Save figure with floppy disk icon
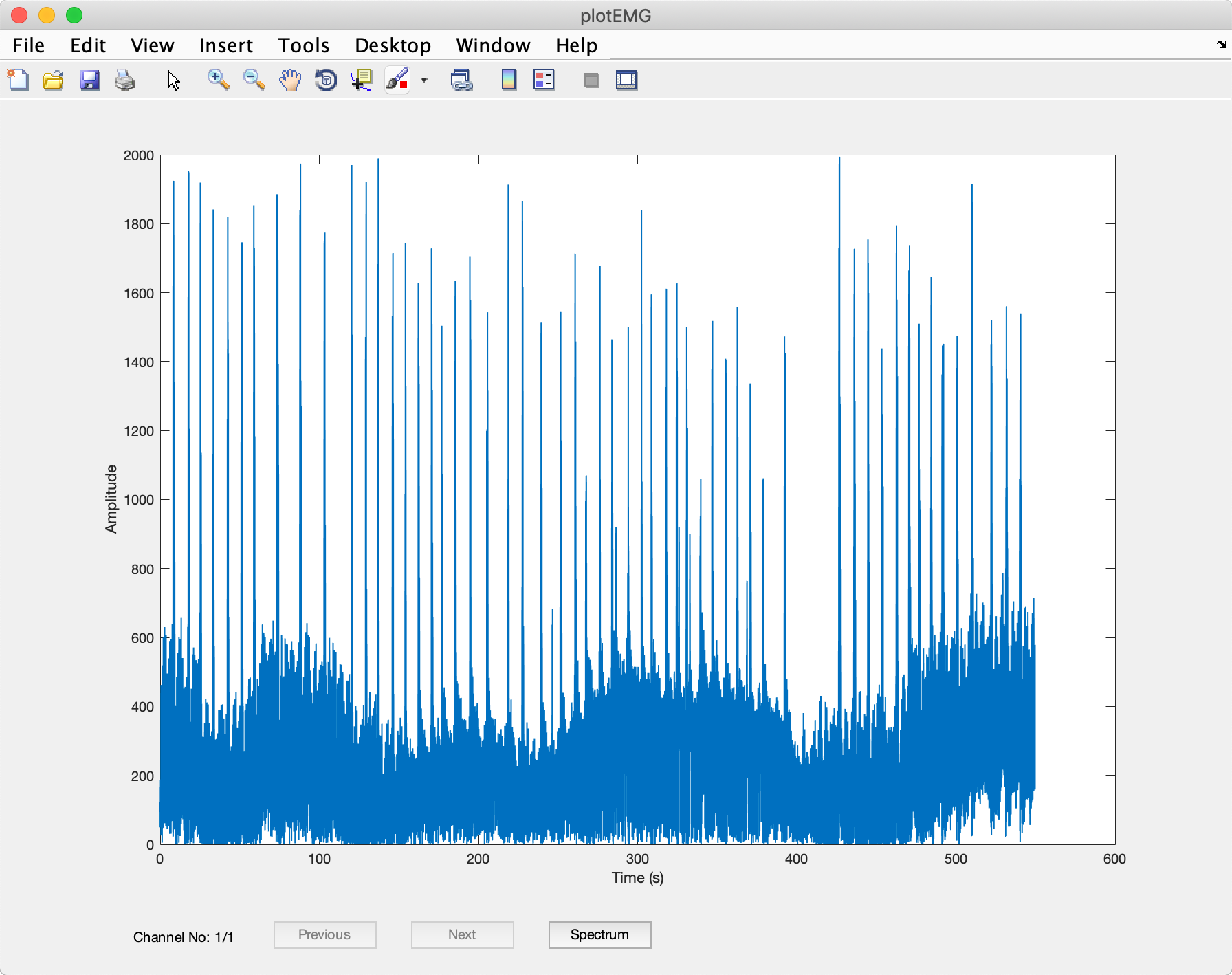1232x975 pixels. pyautogui.click(x=89, y=80)
